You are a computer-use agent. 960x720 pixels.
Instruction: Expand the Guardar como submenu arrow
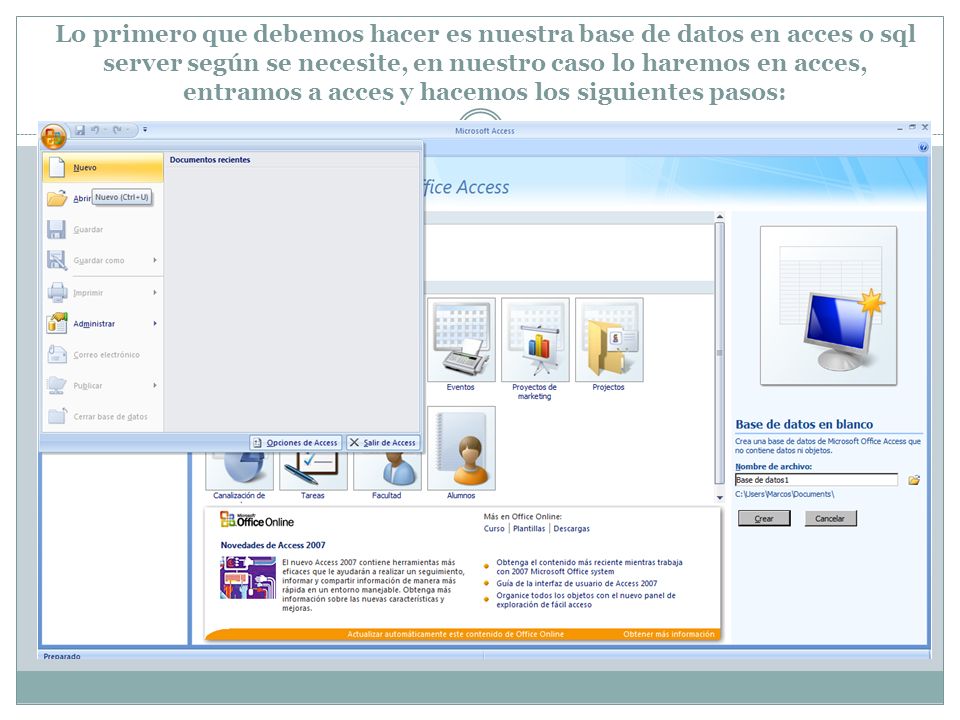155,260
